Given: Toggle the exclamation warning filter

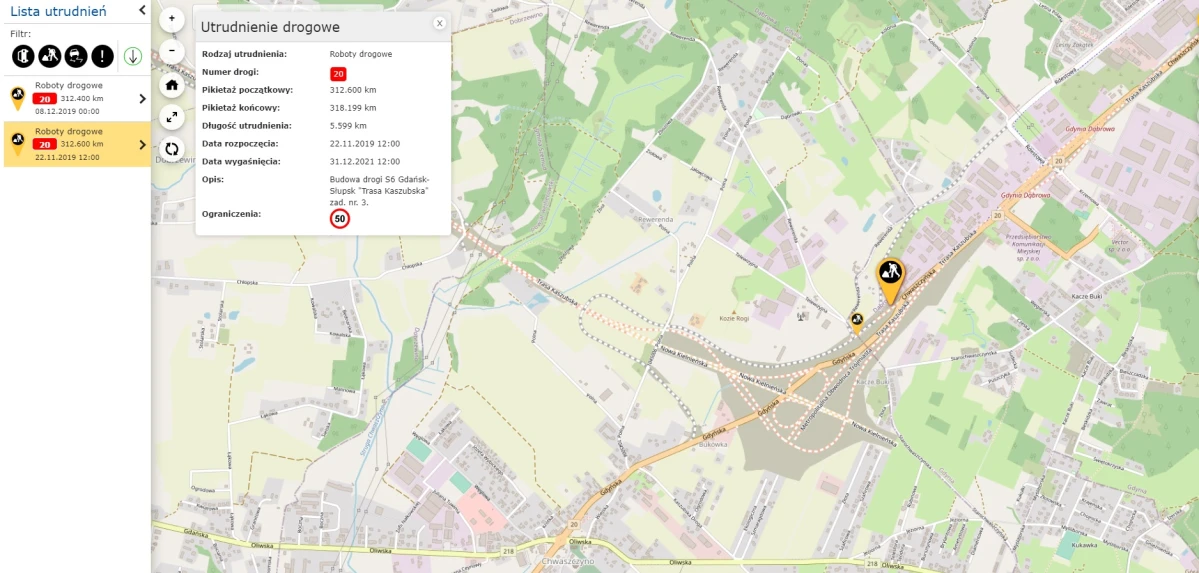Looking at the screenshot, I should pos(102,56).
